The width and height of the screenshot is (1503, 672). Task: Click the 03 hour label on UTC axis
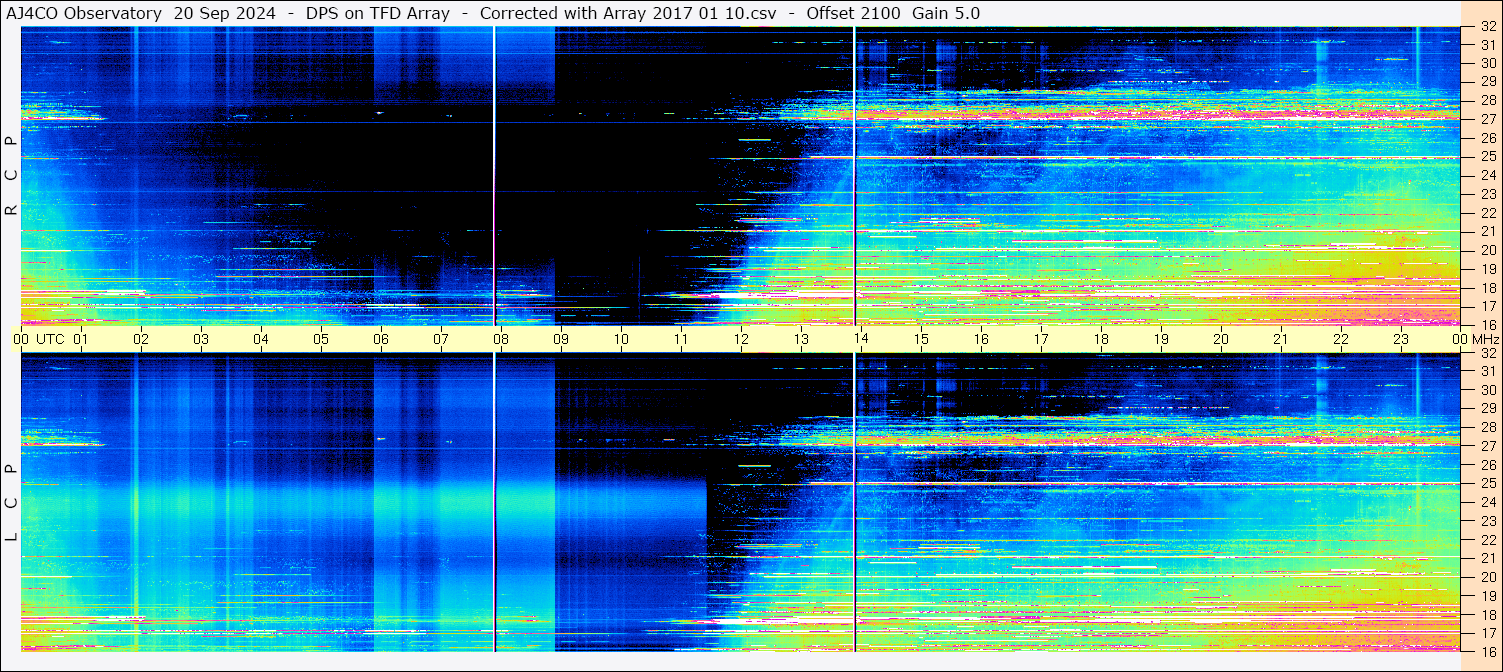[x=201, y=339]
